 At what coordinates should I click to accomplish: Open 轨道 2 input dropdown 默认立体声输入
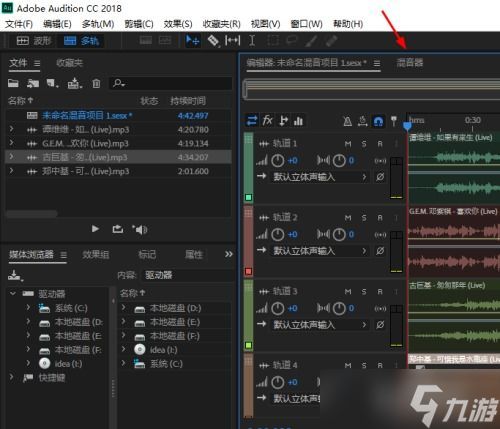[x=319, y=251]
